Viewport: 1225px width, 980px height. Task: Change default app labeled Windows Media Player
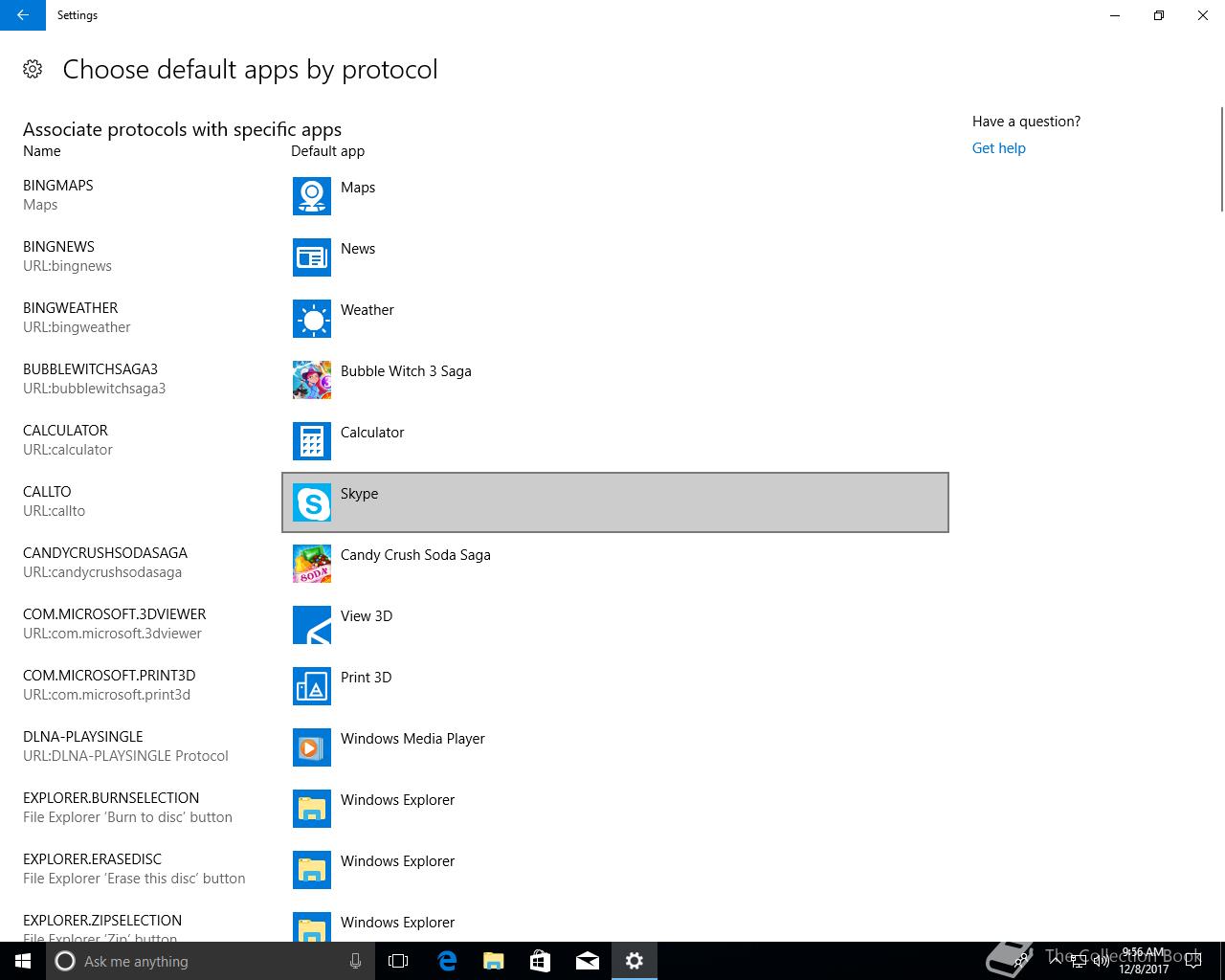(615, 747)
